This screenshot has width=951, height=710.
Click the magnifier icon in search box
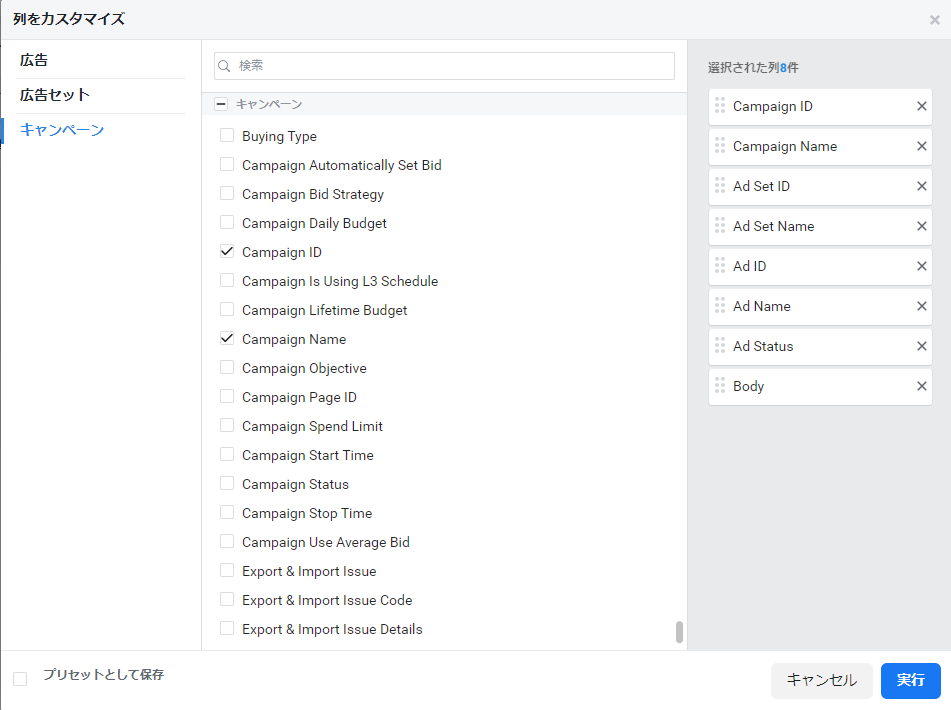(x=225, y=66)
